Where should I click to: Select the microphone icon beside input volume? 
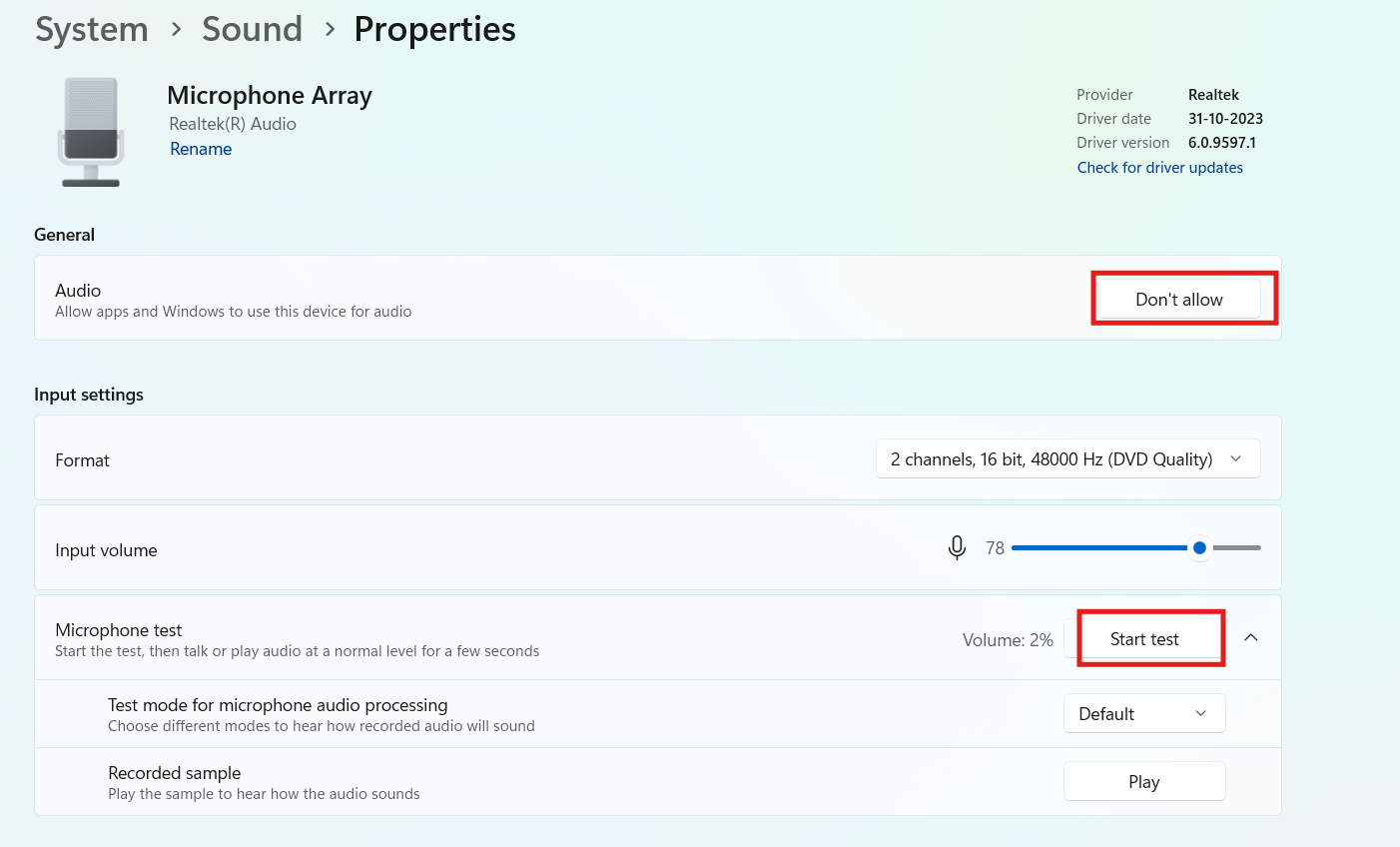pyautogui.click(x=957, y=547)
